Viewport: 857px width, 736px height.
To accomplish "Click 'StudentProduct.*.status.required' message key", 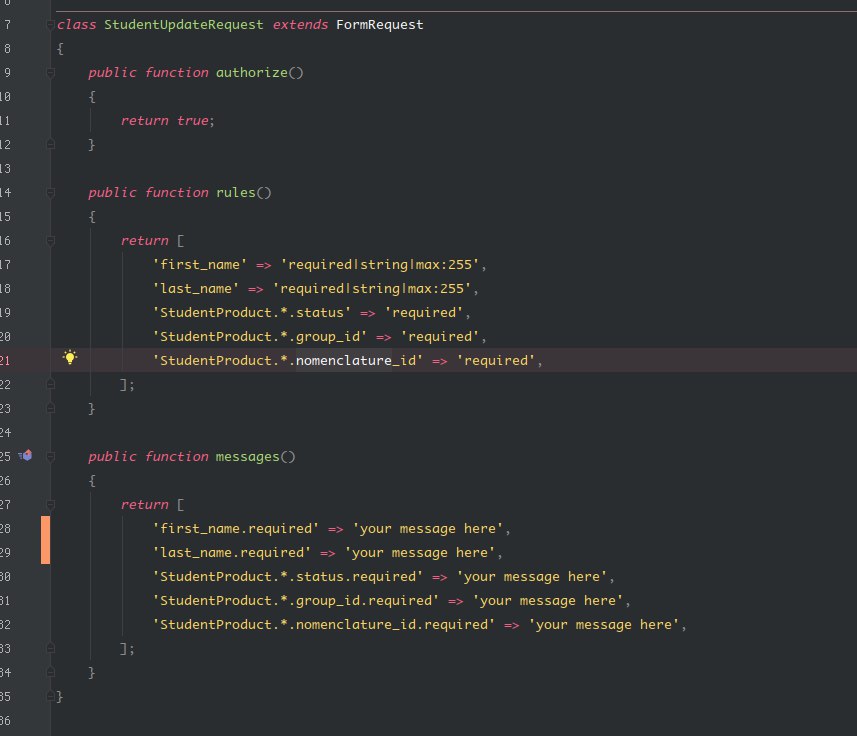I will [287, 576].
